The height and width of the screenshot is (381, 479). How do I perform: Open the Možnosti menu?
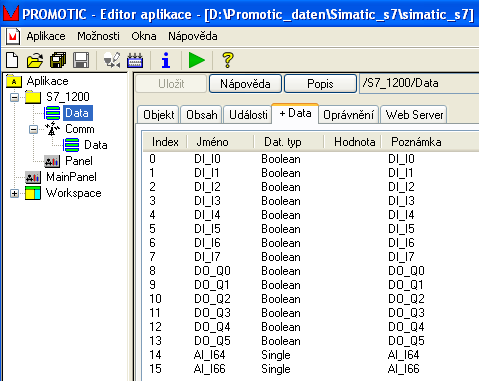tap(98, 36)
